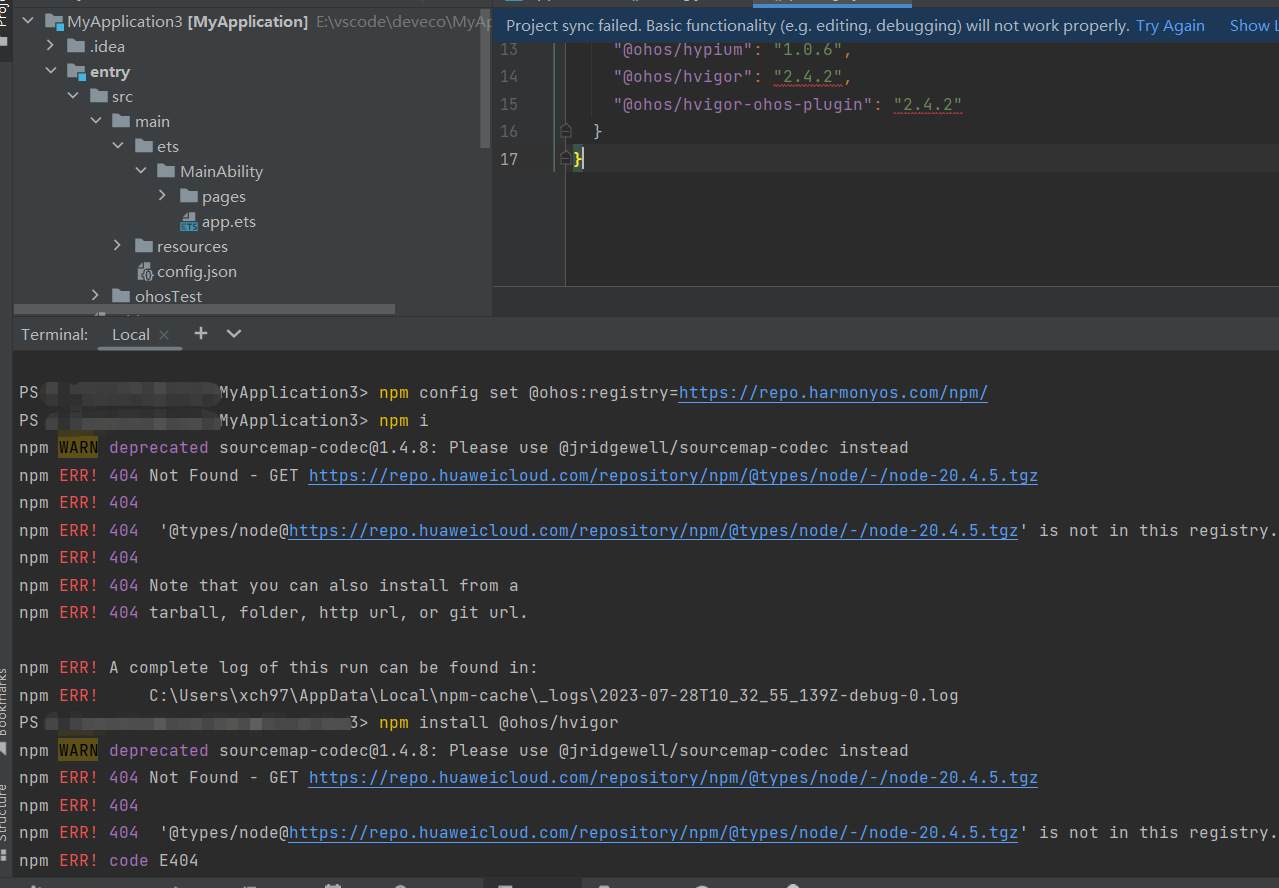The width and height of the screenshot is (1279, 888).
Task: Place cursor at closing brace on line 17
Action: [x=578, y=158]
